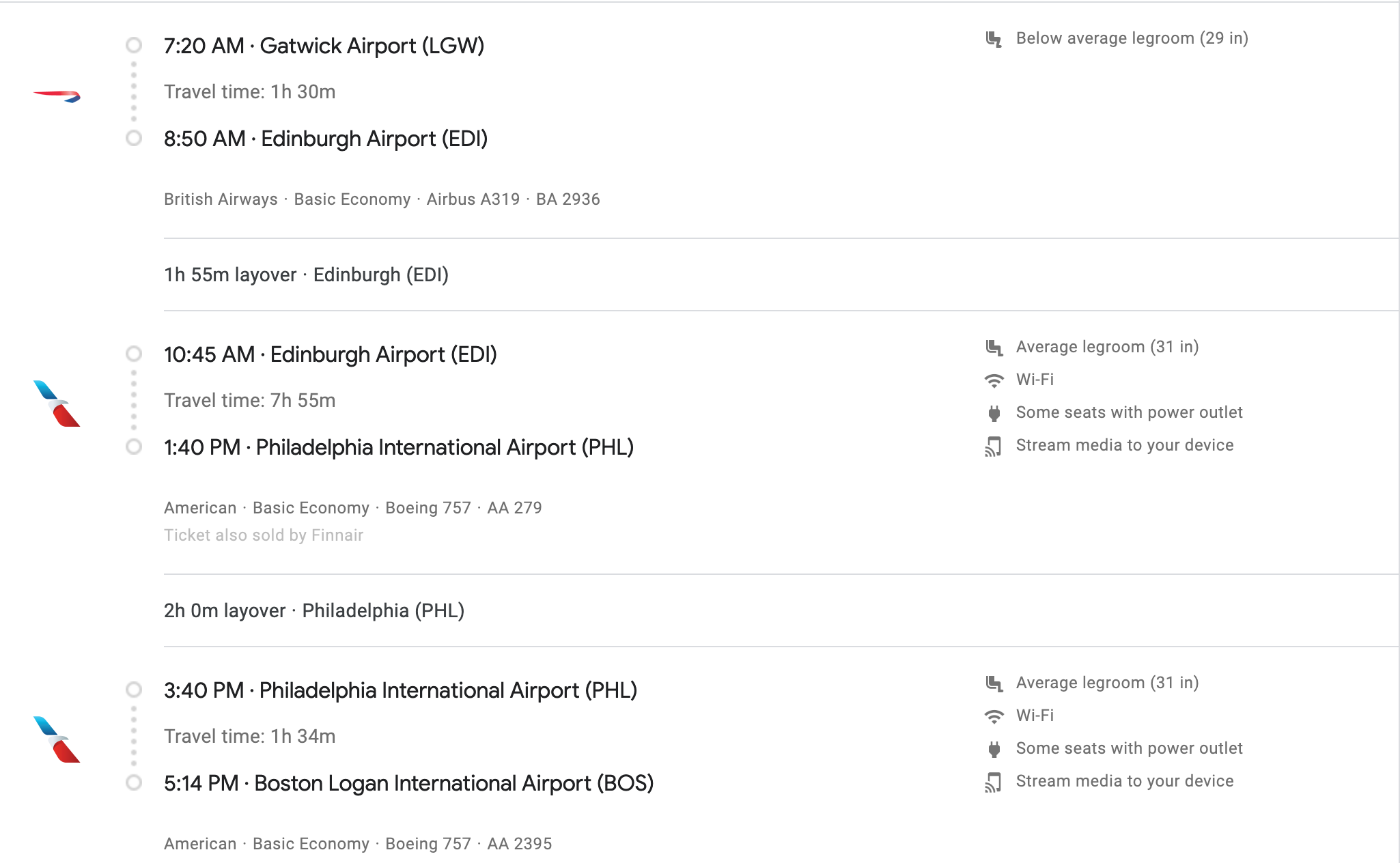Click seat legroom icon for flight AA 2395
The height and width of the screenshot is (863, 1400).
(x=994, y=683)
